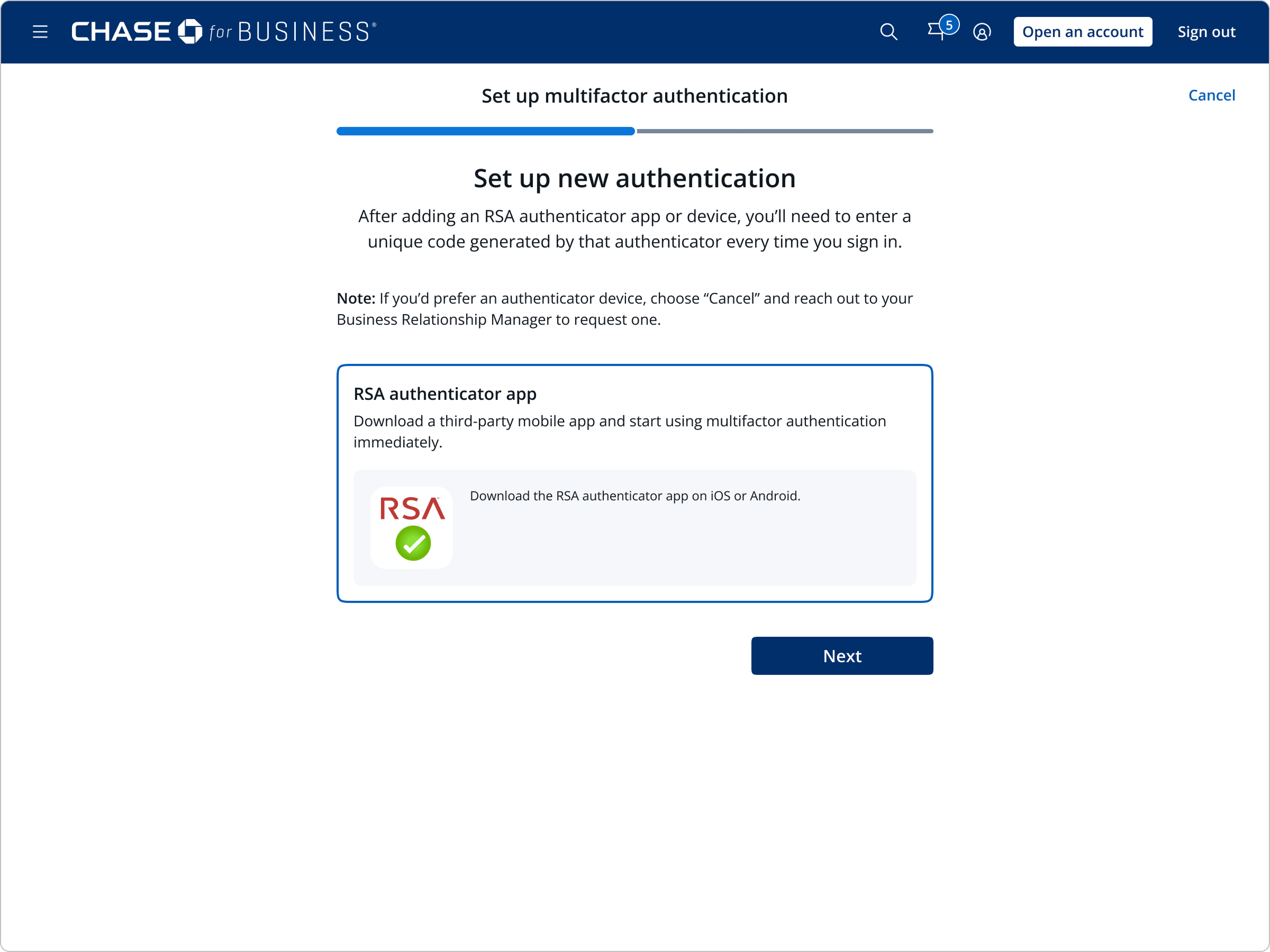
Task: Click 'Download a third-party mobile app' description
Action: 620,432
